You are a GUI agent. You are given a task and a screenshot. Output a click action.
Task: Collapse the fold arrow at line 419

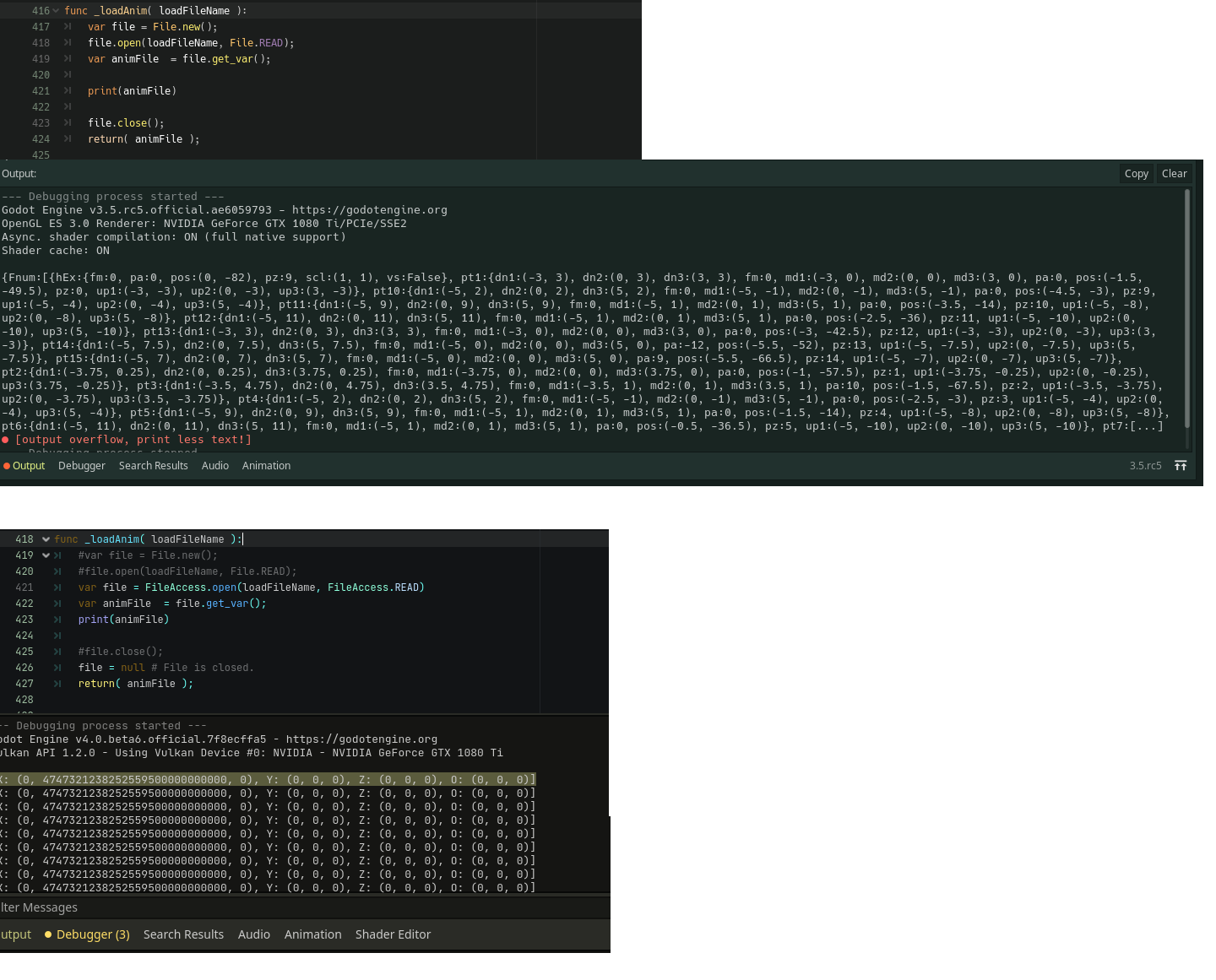[45, 555]
